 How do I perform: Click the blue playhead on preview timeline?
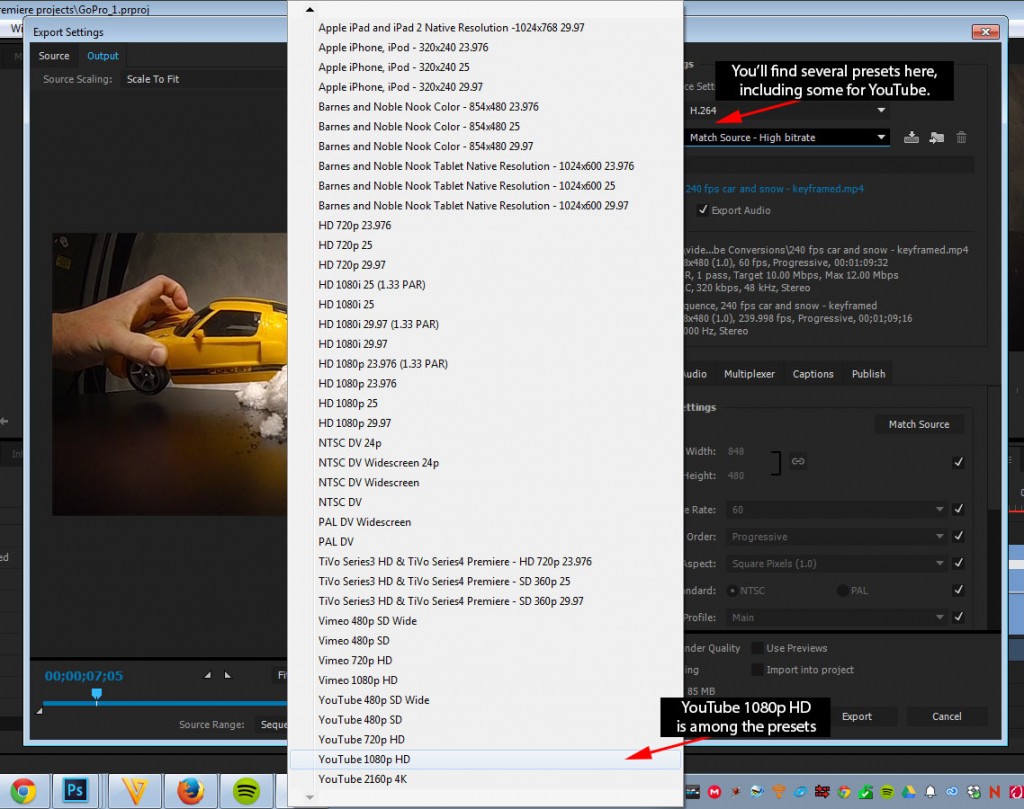97,693
